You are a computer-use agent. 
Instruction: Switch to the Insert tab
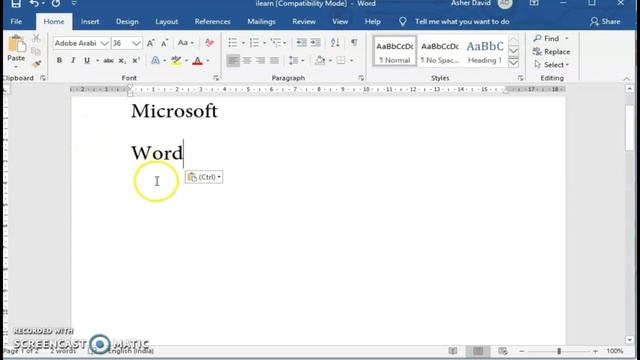90,22
